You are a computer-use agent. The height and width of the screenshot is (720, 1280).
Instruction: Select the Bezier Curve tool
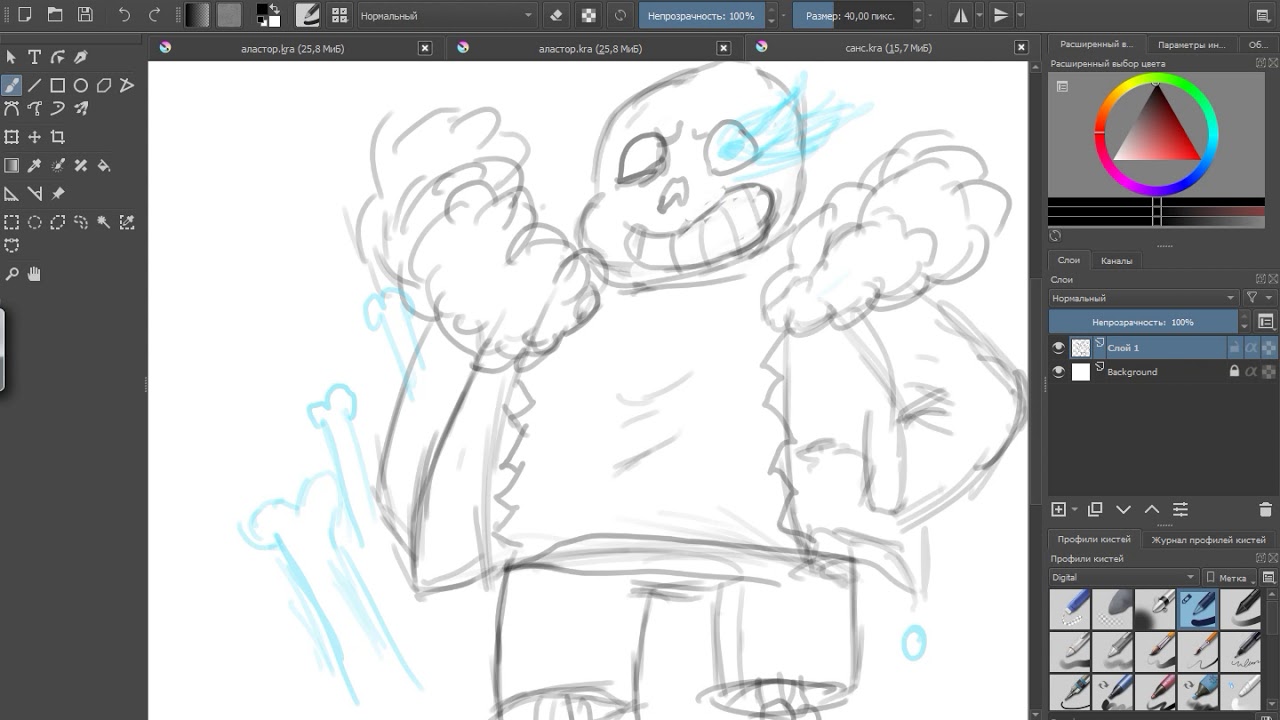click(12, 109)
